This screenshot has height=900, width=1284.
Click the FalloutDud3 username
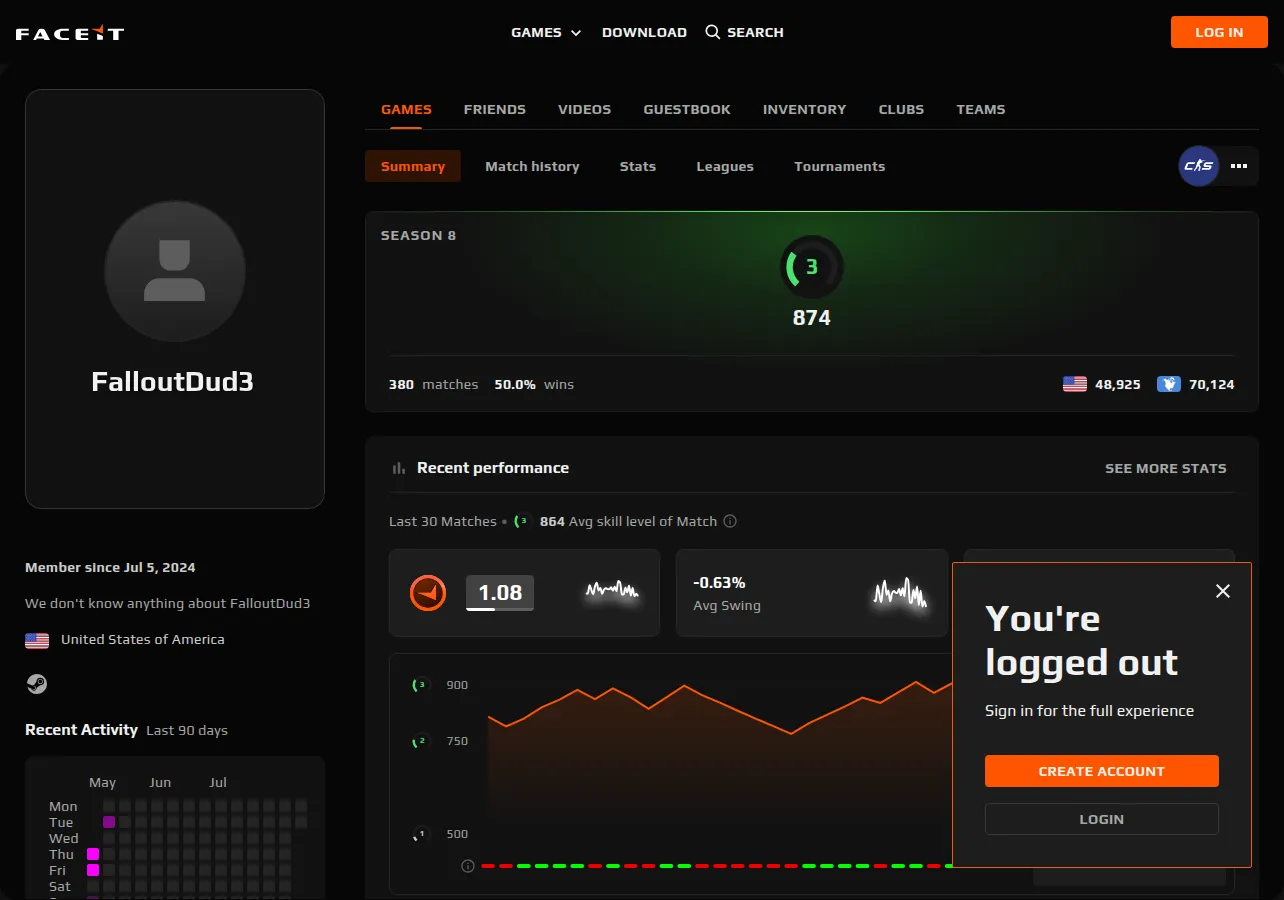coord(172,381)
